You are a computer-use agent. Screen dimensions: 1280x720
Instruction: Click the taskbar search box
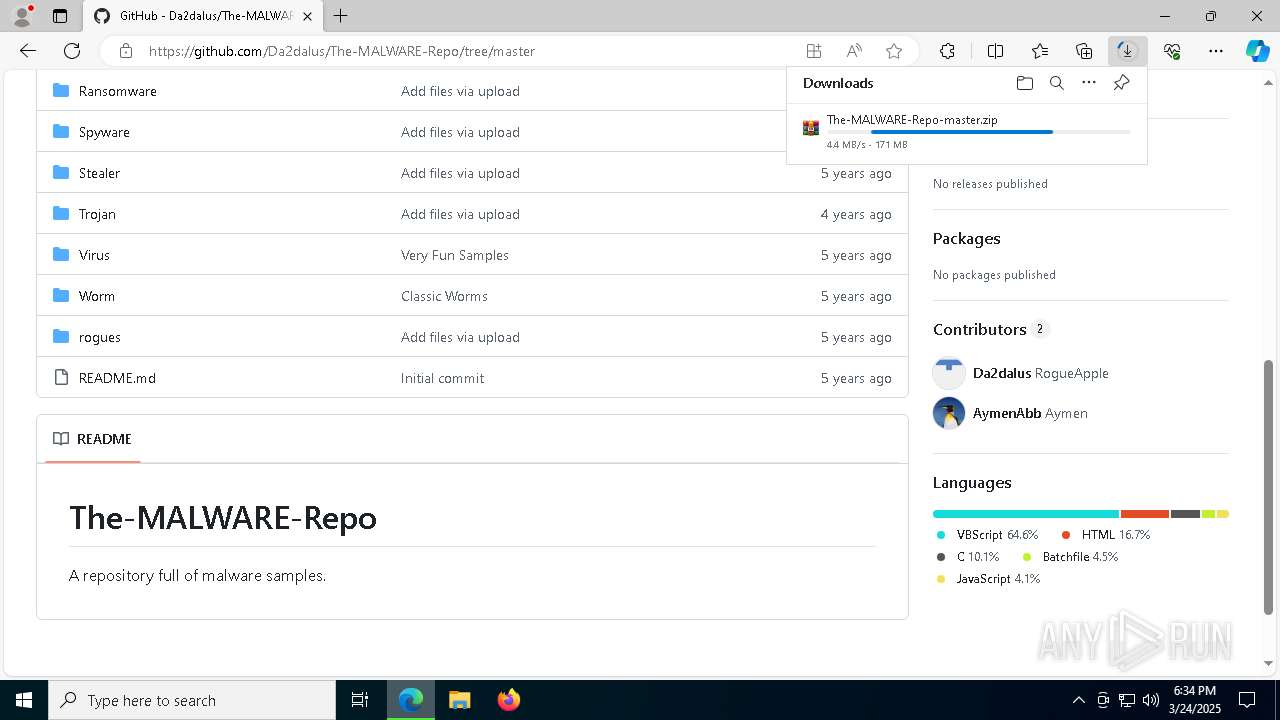tap(192, 700)
